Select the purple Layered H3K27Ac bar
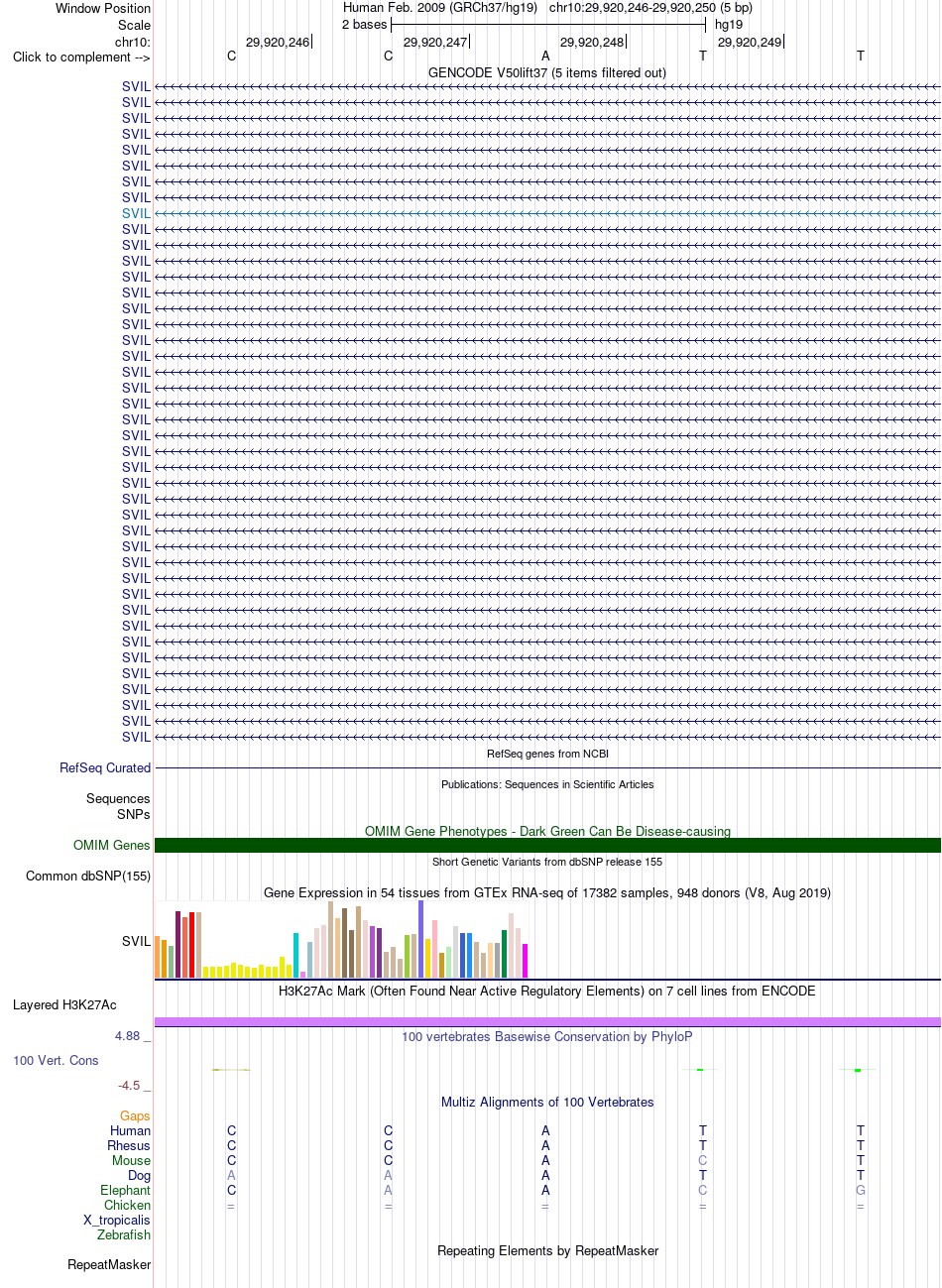 coord(547,1022)
